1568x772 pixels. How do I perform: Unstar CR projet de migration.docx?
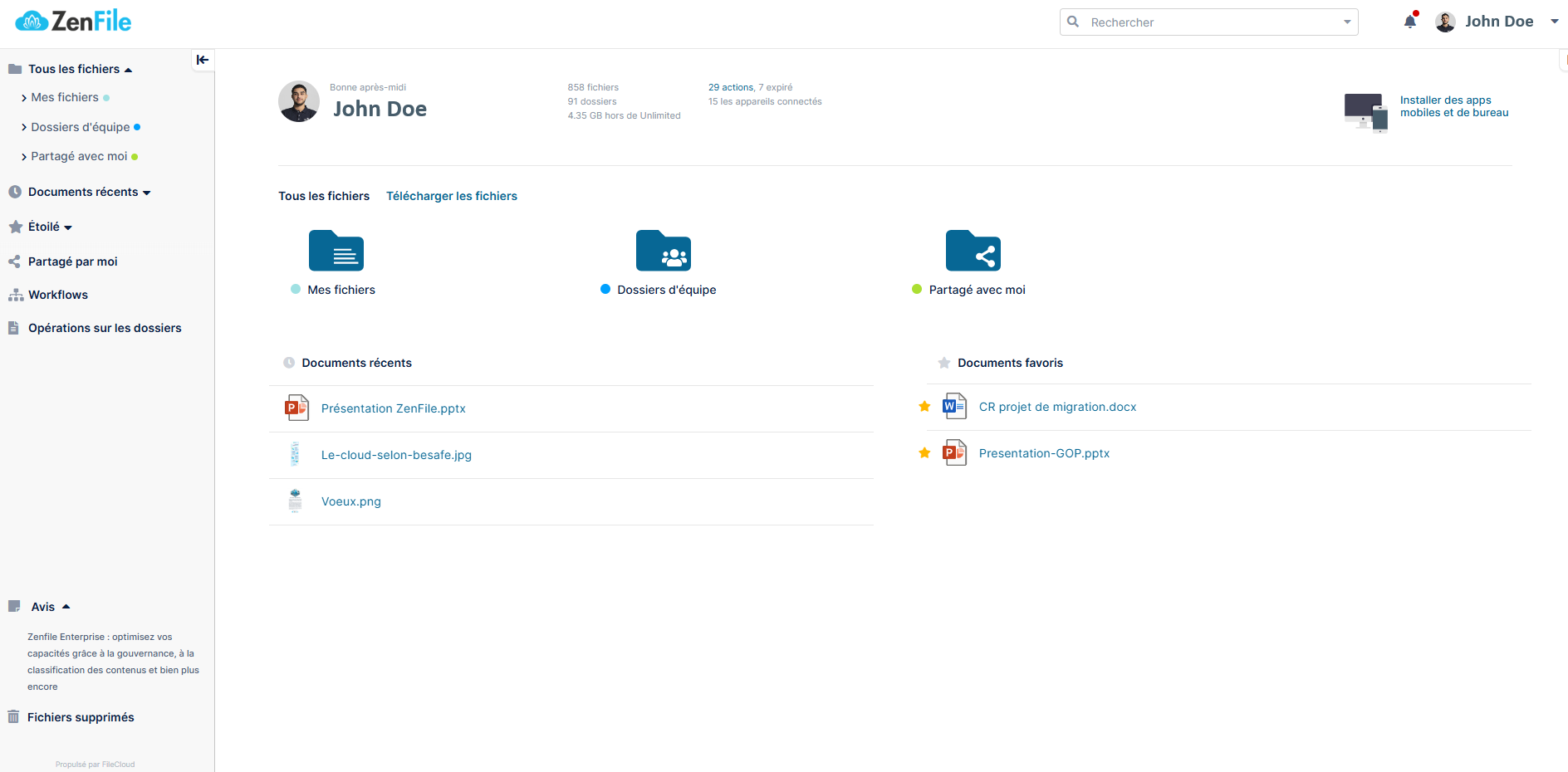924,406
